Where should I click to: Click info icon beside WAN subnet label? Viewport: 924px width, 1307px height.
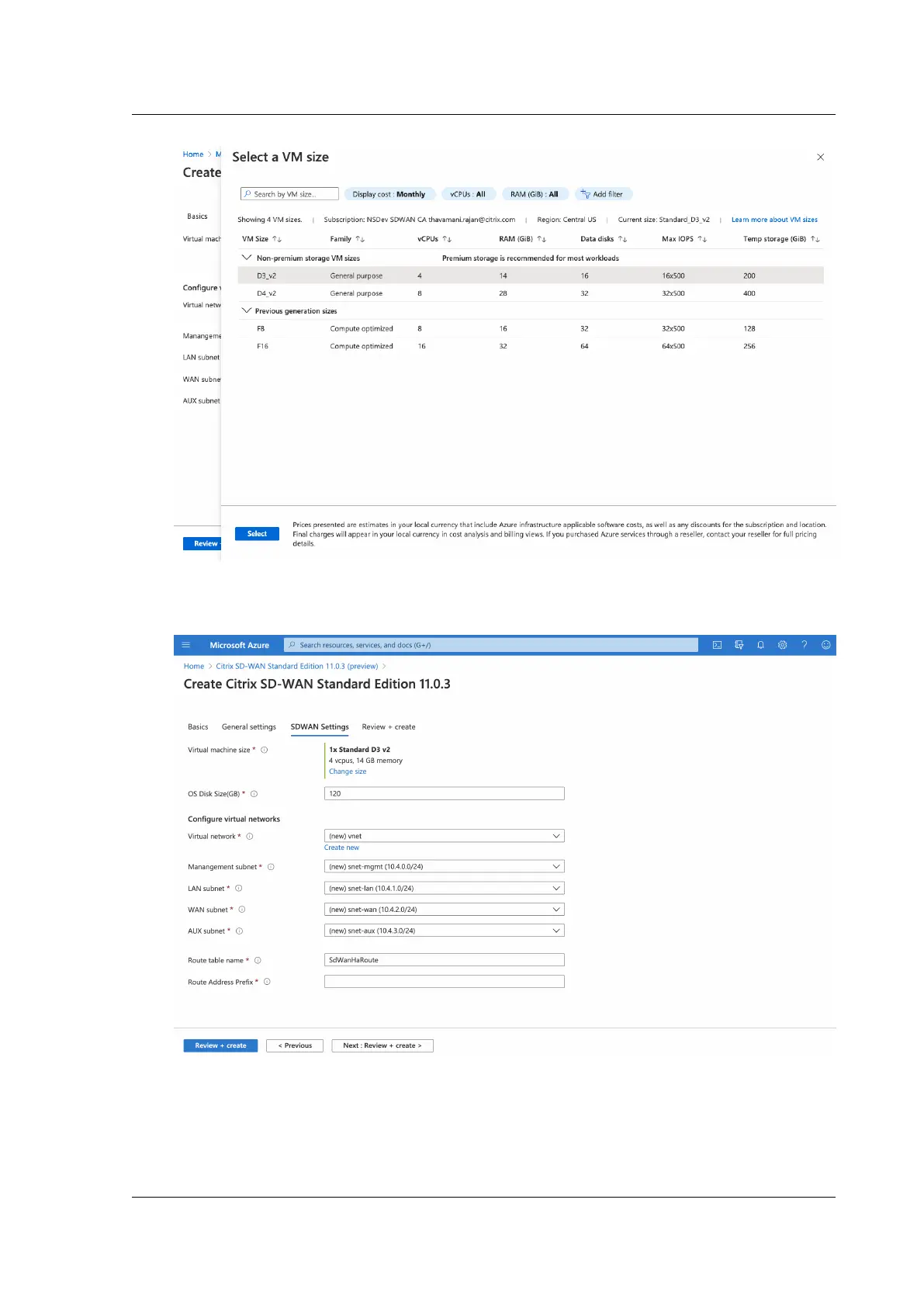[x=241, y=910]
